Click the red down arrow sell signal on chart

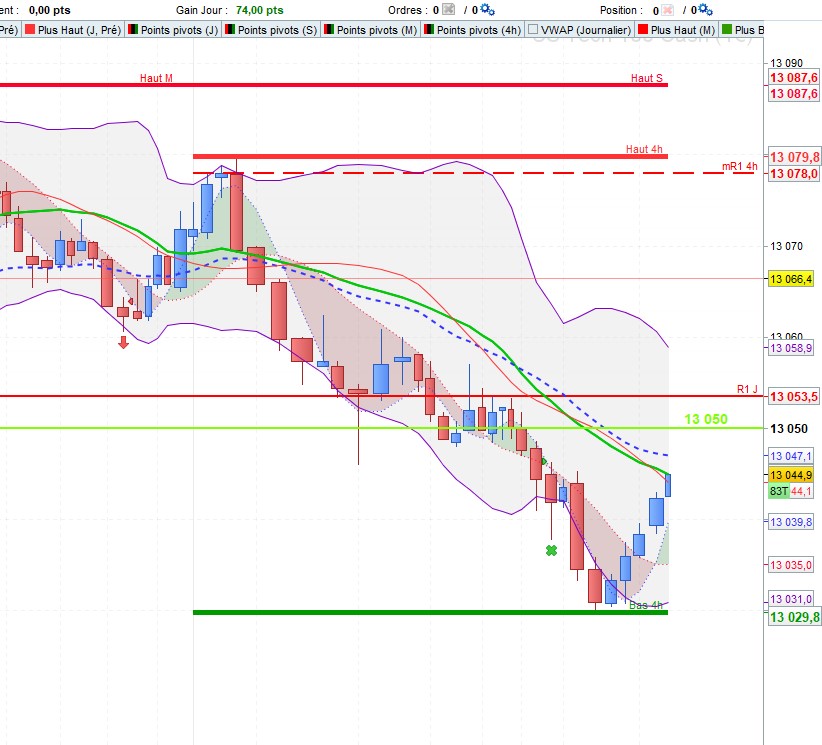tap(123, 342)
